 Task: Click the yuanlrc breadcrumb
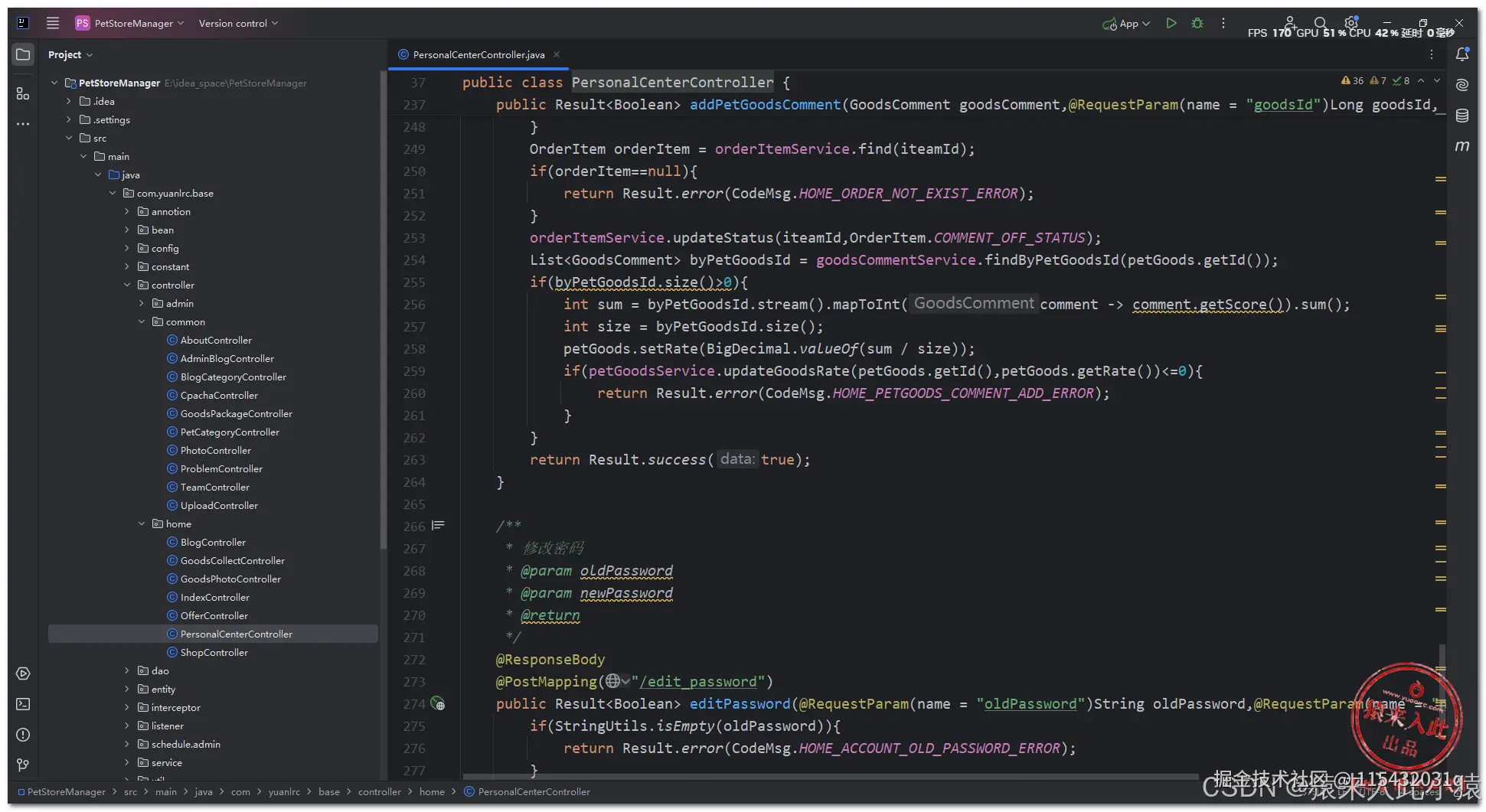(284, 792)
